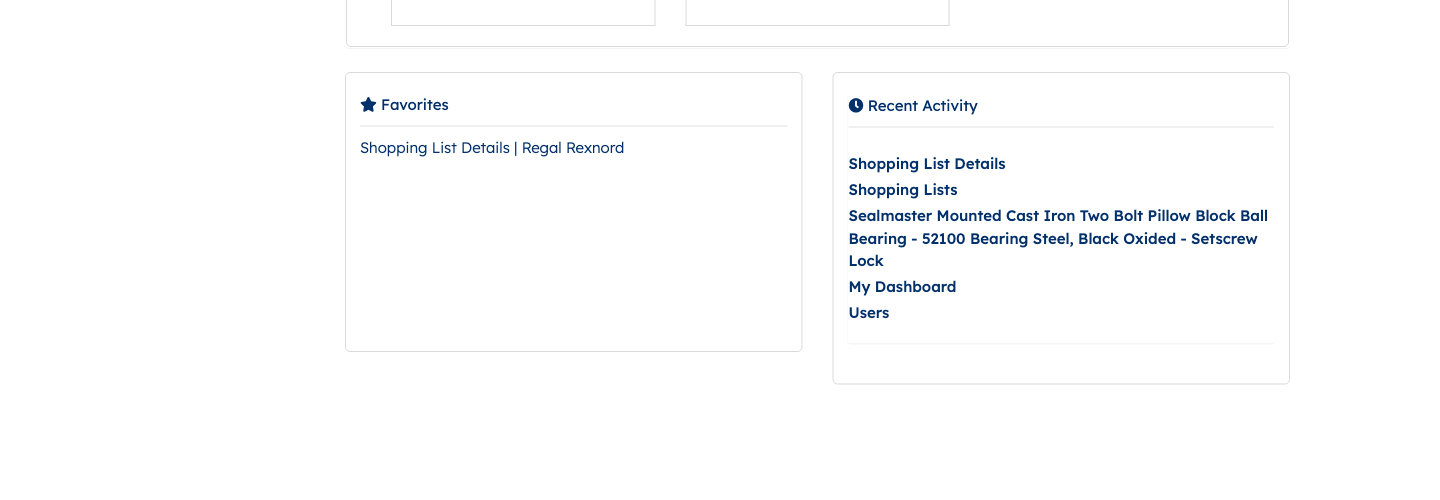Screen dimensions: 1440x500
Task: Click the divider under Recent Activity heading
Action: (x=1061, y=127)
